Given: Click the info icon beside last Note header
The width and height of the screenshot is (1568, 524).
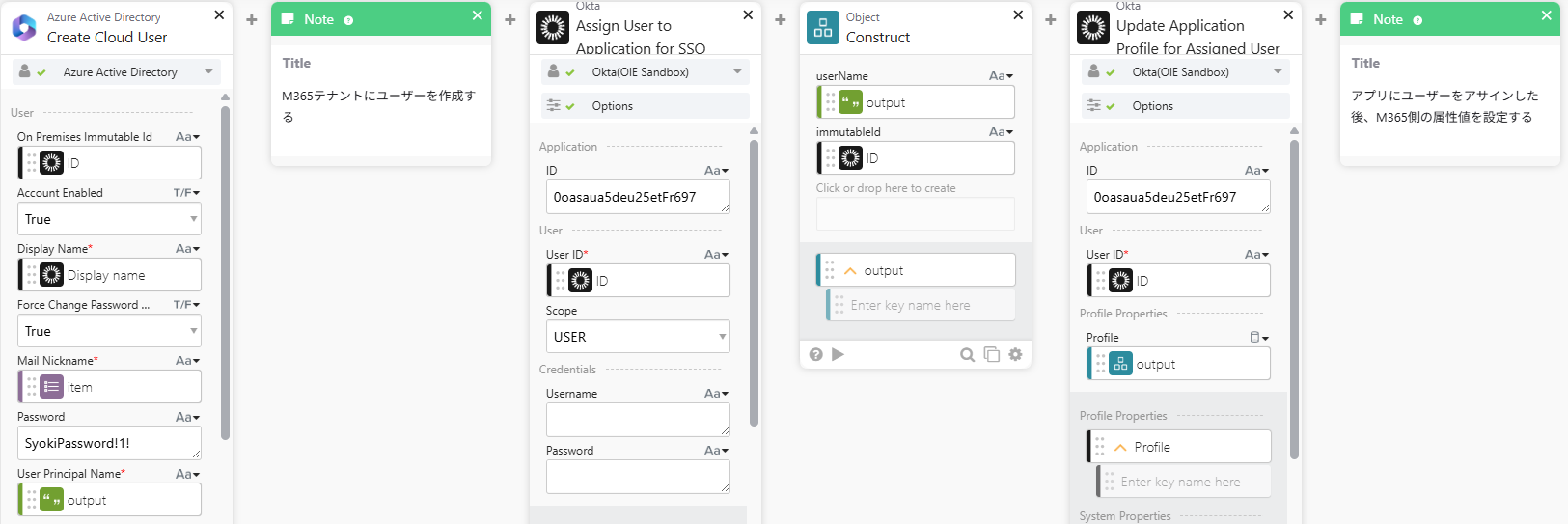Looking at the screenshot, I should (x=1417, y=20).
